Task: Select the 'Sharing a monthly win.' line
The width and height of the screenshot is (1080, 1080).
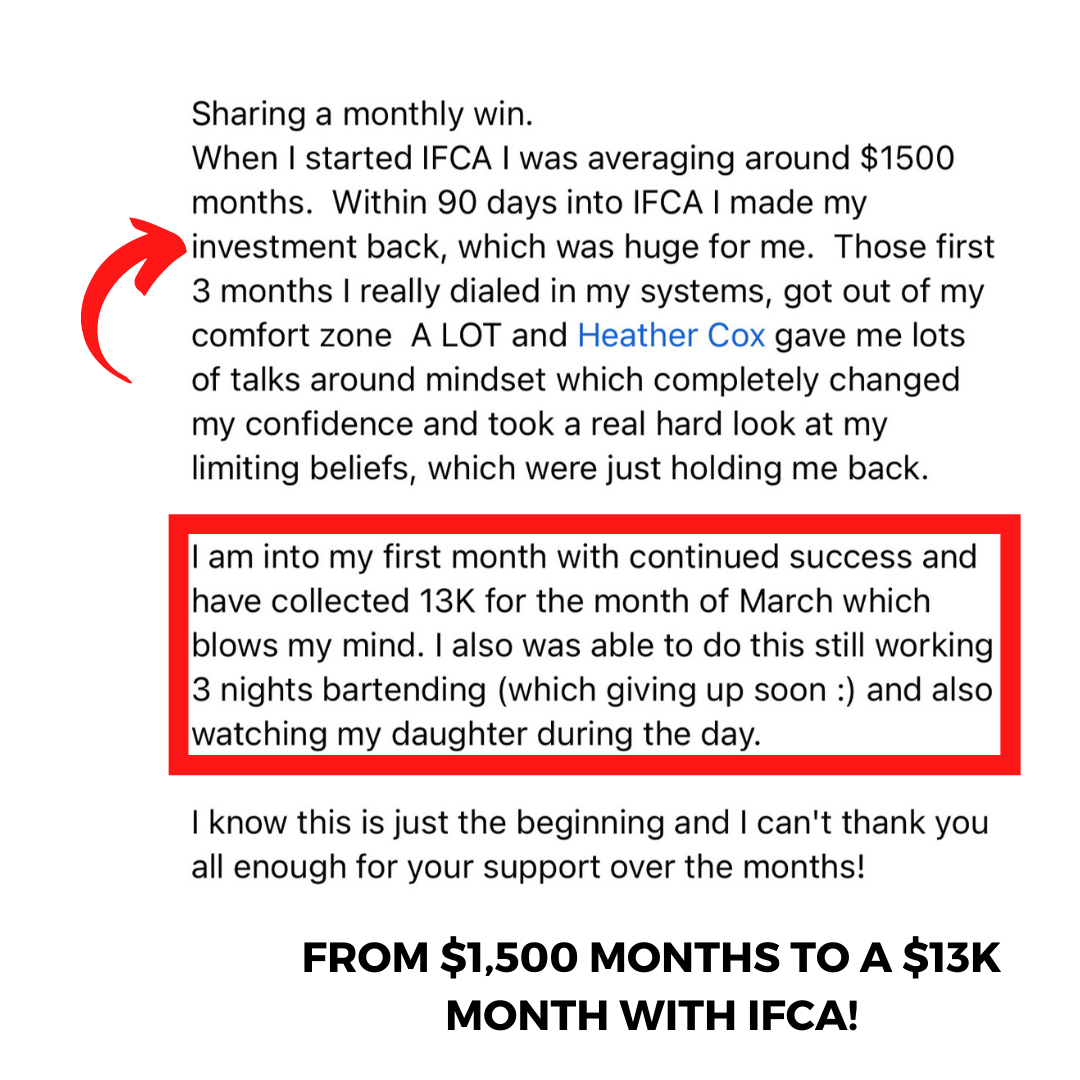Action: click(x=362, y=114)
